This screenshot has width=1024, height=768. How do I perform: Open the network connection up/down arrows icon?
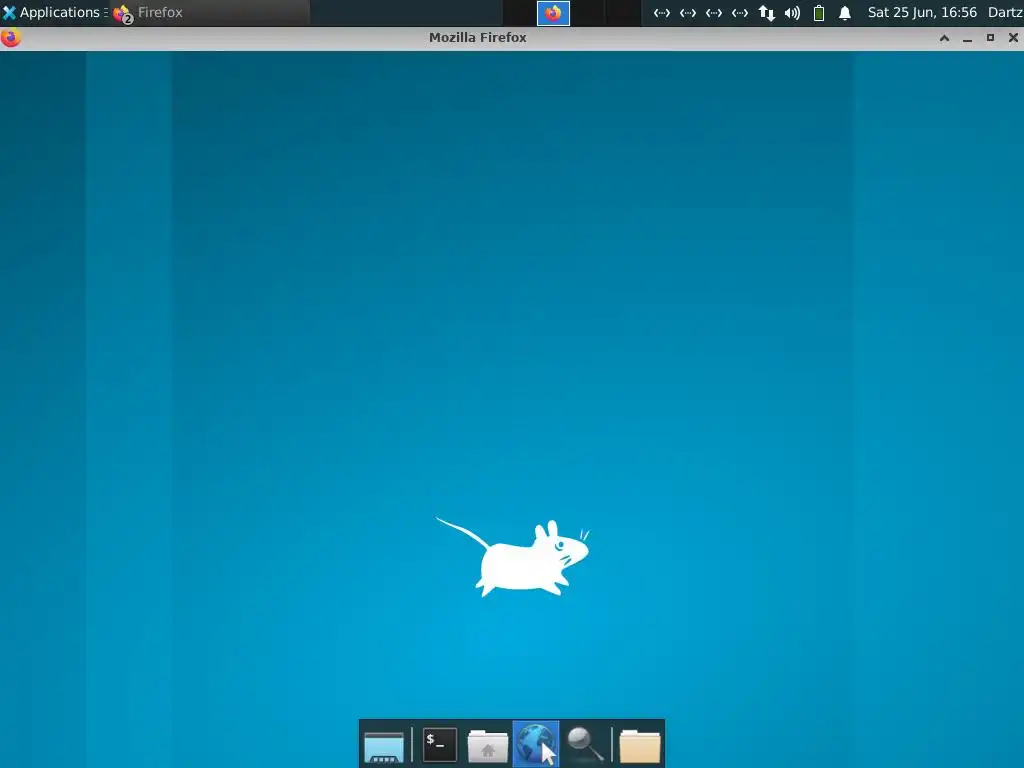[767, 13]
